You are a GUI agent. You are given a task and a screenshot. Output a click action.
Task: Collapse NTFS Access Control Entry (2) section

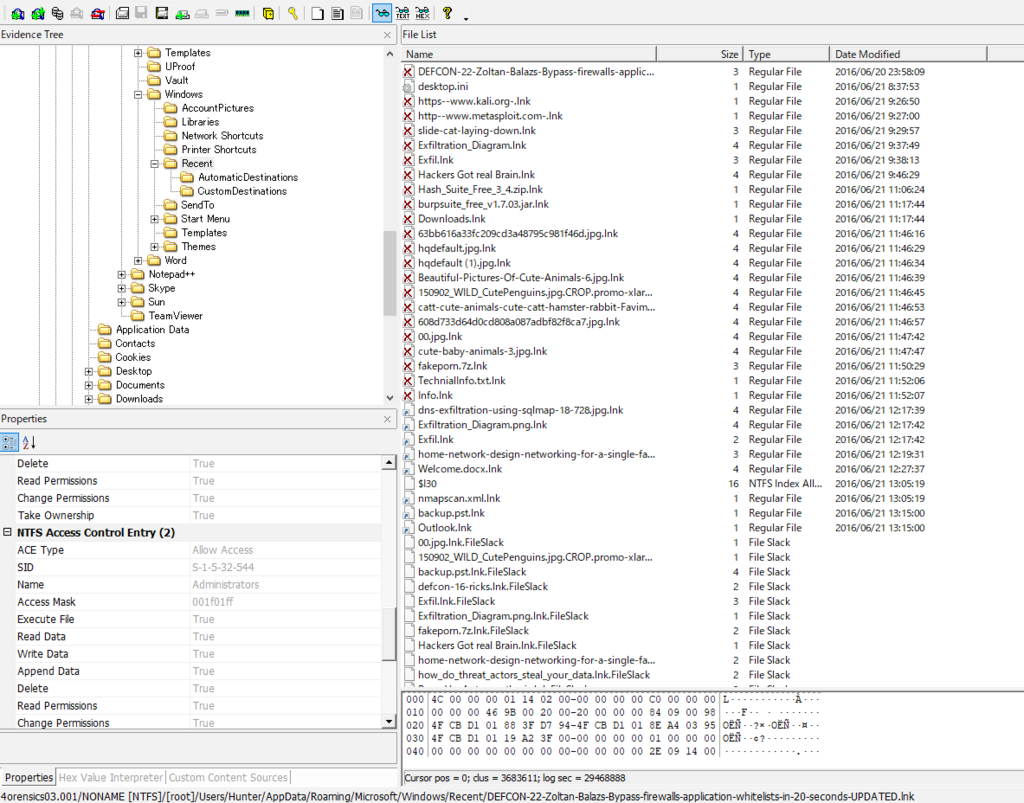point(7,532)
